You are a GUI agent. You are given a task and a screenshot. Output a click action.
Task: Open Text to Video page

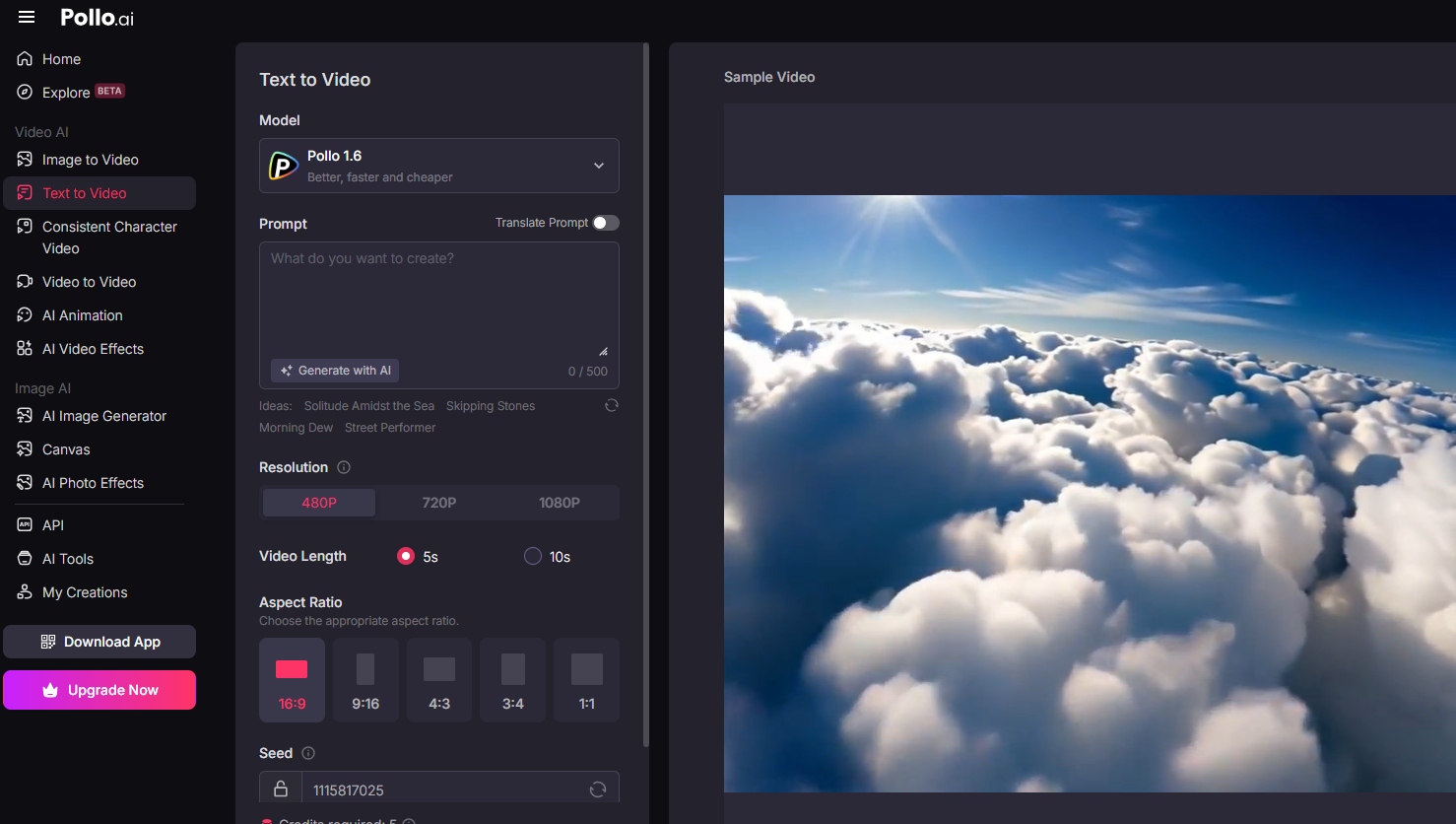[99, 193]
